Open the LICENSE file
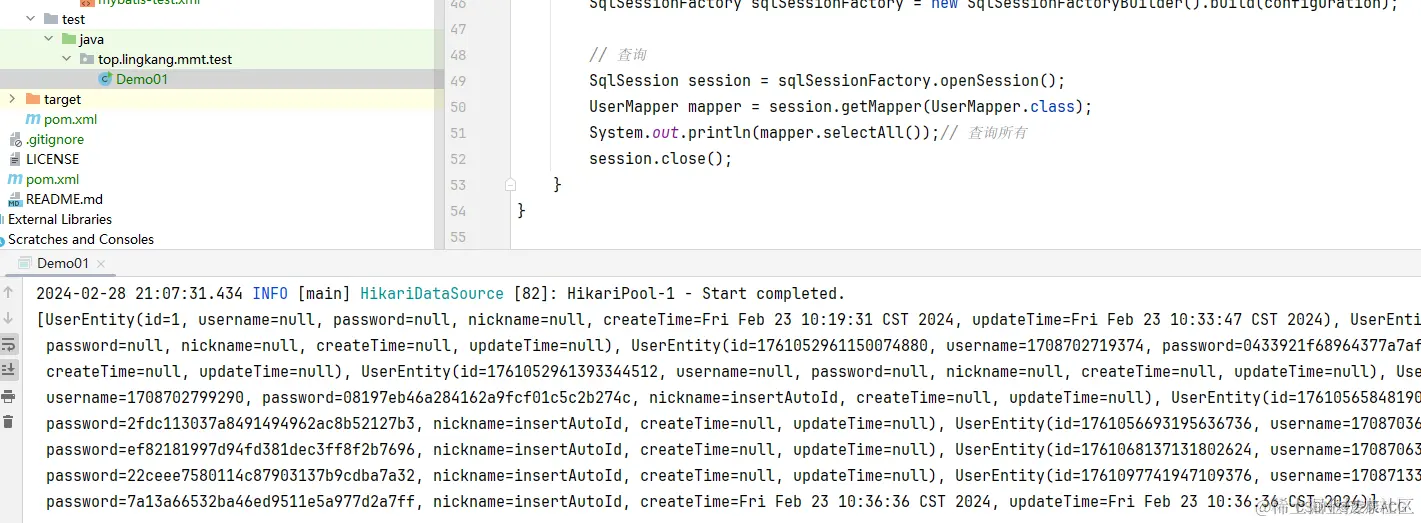 pyautogui.click(x=52, y=159)
